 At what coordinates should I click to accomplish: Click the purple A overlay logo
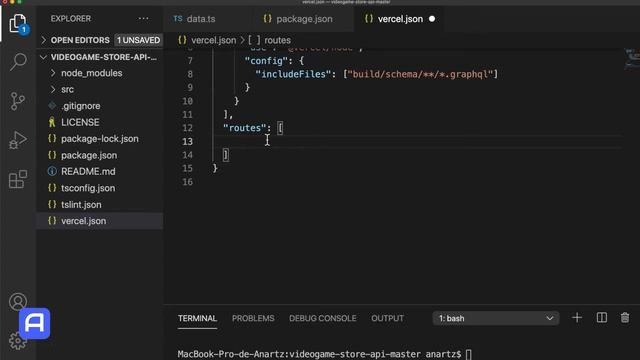tap(34, 323)
